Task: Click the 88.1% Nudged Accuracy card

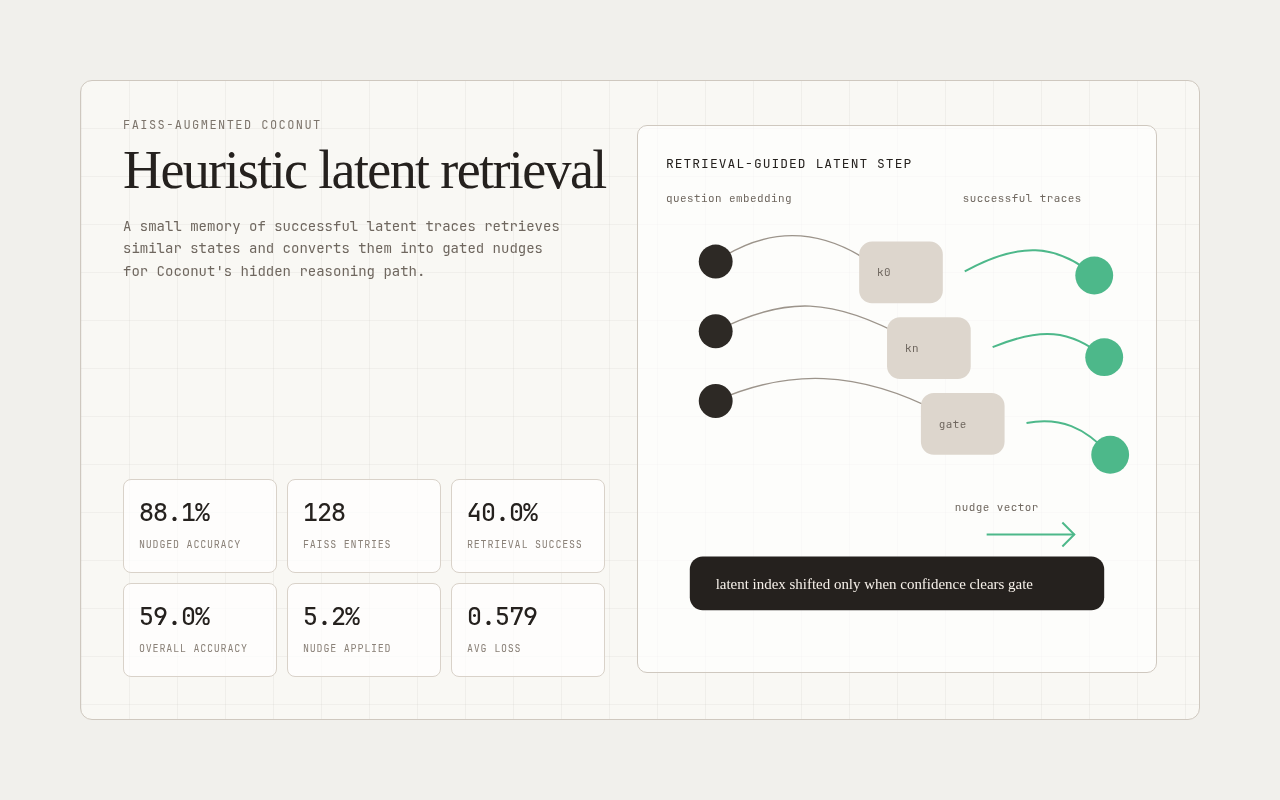Action: click(x=200, y=526)
